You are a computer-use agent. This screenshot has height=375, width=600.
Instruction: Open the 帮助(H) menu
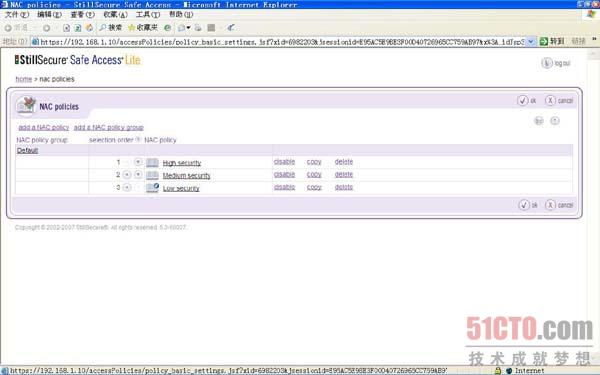coord(181,15)
